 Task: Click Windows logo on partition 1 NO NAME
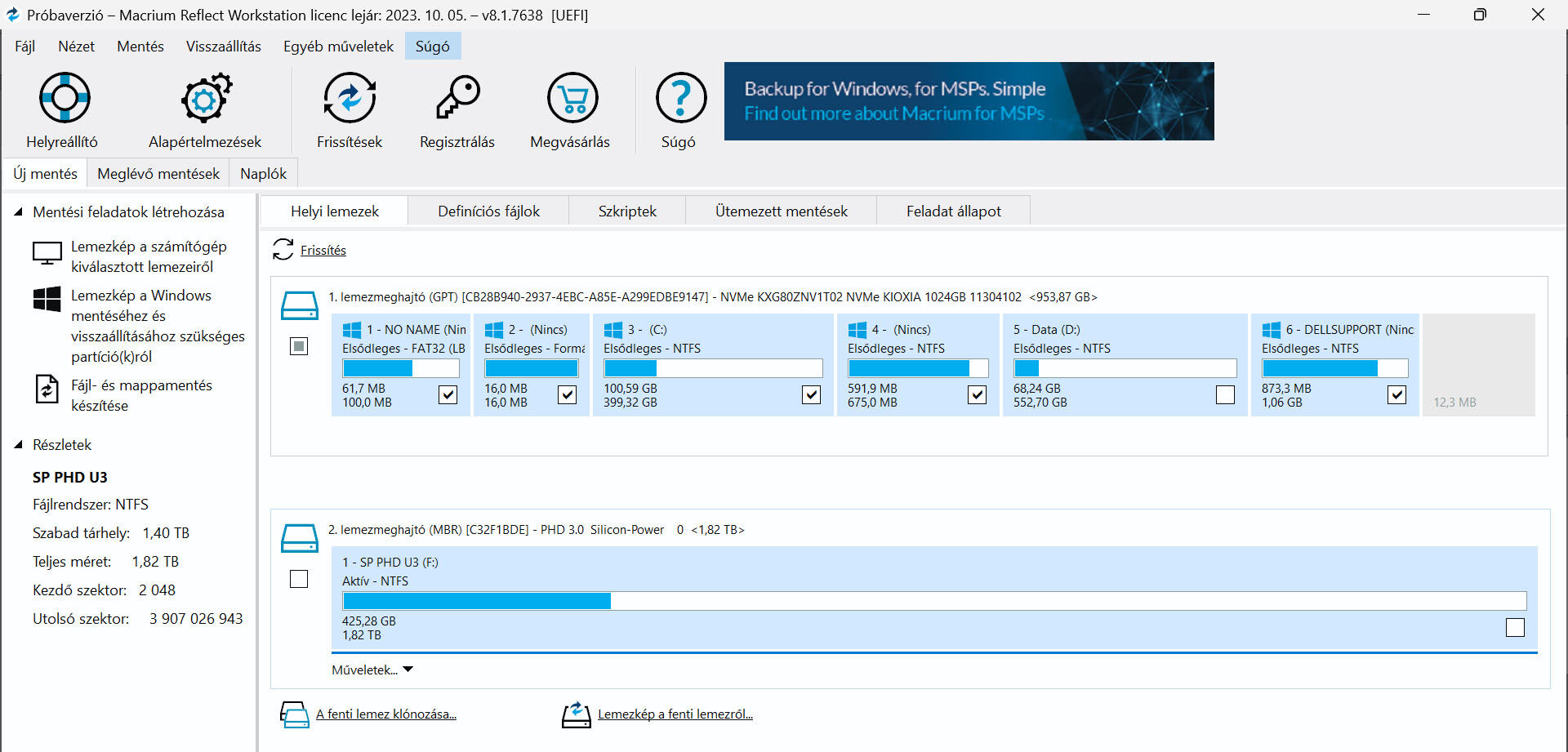click(352, 330)
